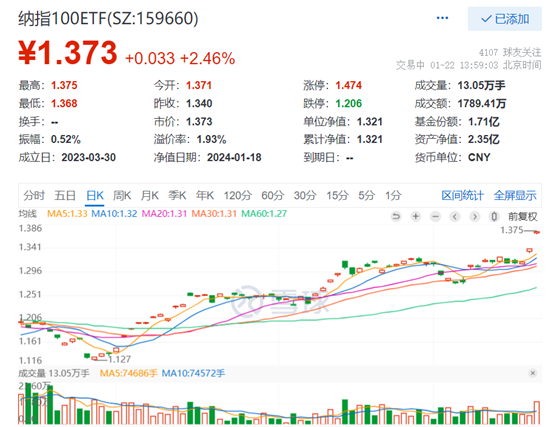
Task: Switch to the 30分 interval tab
Action: pyautogui.click(x=305, y=195)
